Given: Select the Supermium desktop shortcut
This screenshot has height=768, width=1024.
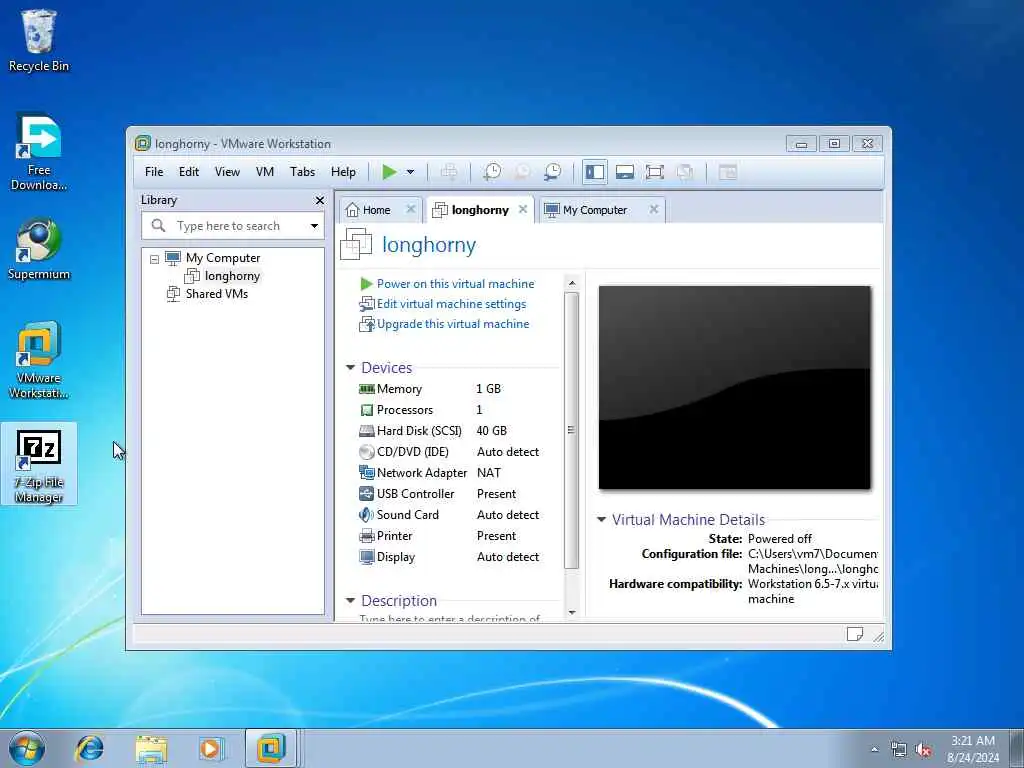Looking at the screenshot, I should (x=39, y=249).
